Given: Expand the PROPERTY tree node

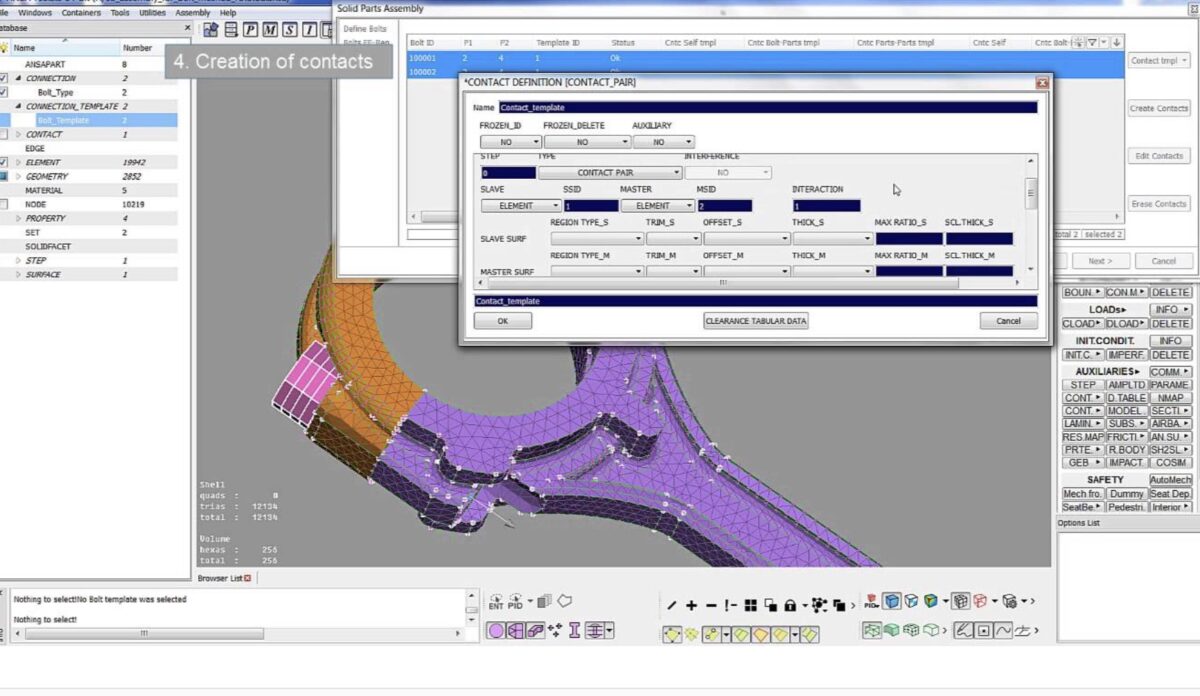Looking at the screenshot, I should [x=18, y=218].
